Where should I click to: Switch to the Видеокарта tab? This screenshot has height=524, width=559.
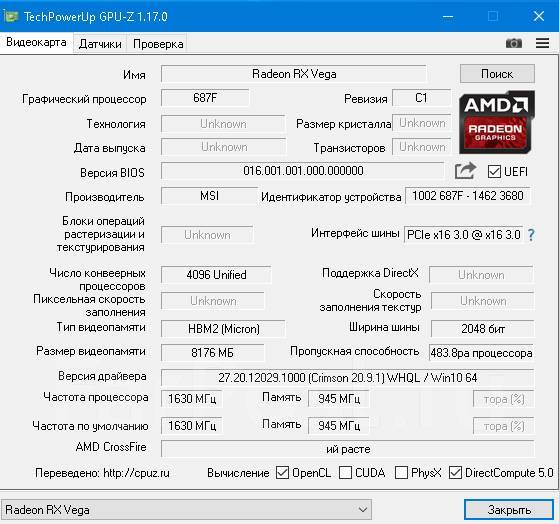(36, 42)
